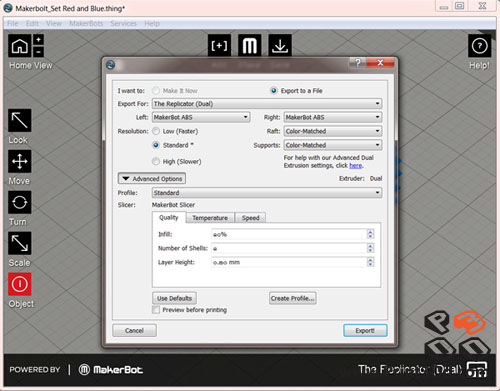Zoom in with the plus button
The image size is (500, 391).
pyautogui.click(x=39, y=40)
